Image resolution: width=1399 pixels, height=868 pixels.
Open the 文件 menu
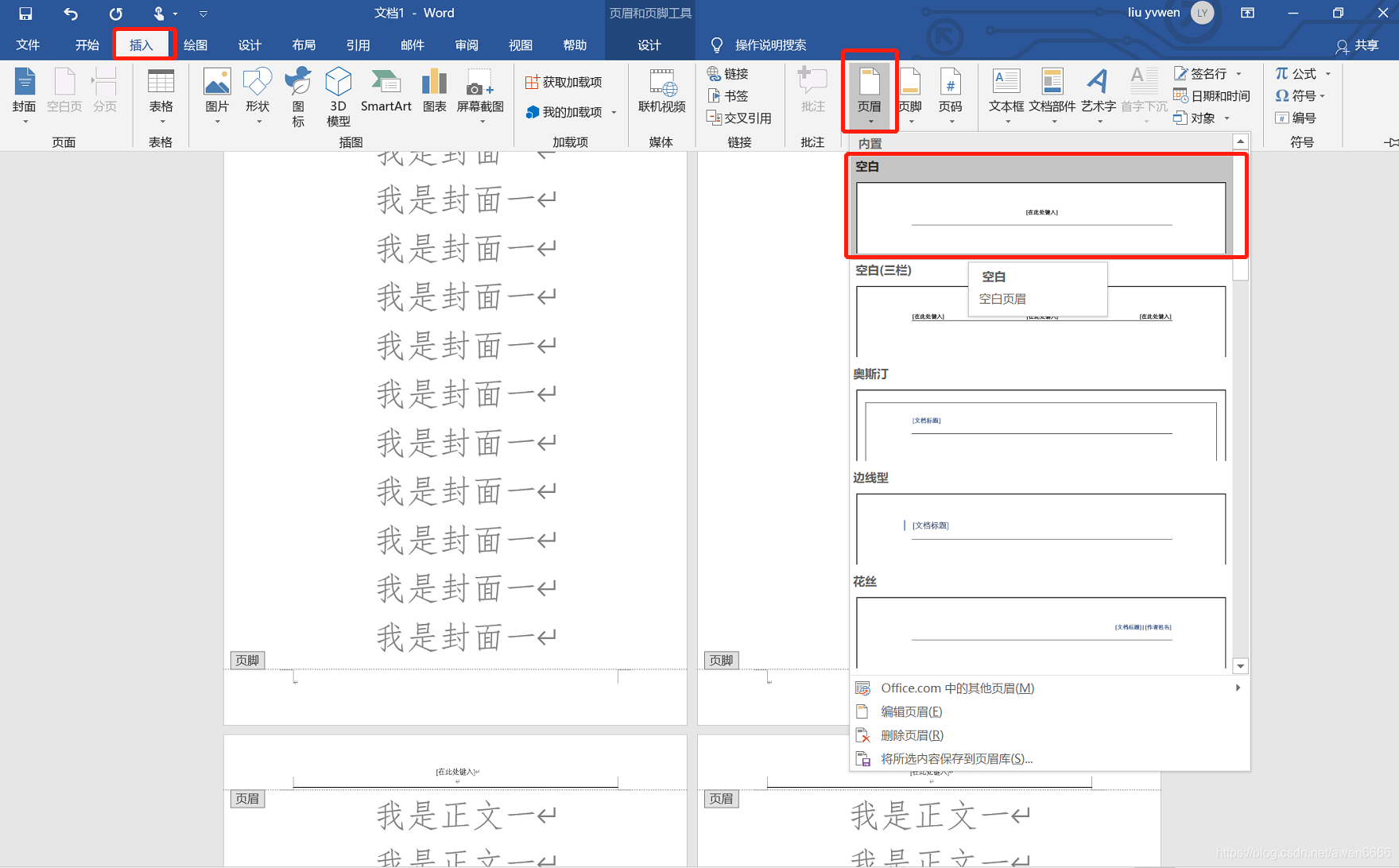point(28,45)
